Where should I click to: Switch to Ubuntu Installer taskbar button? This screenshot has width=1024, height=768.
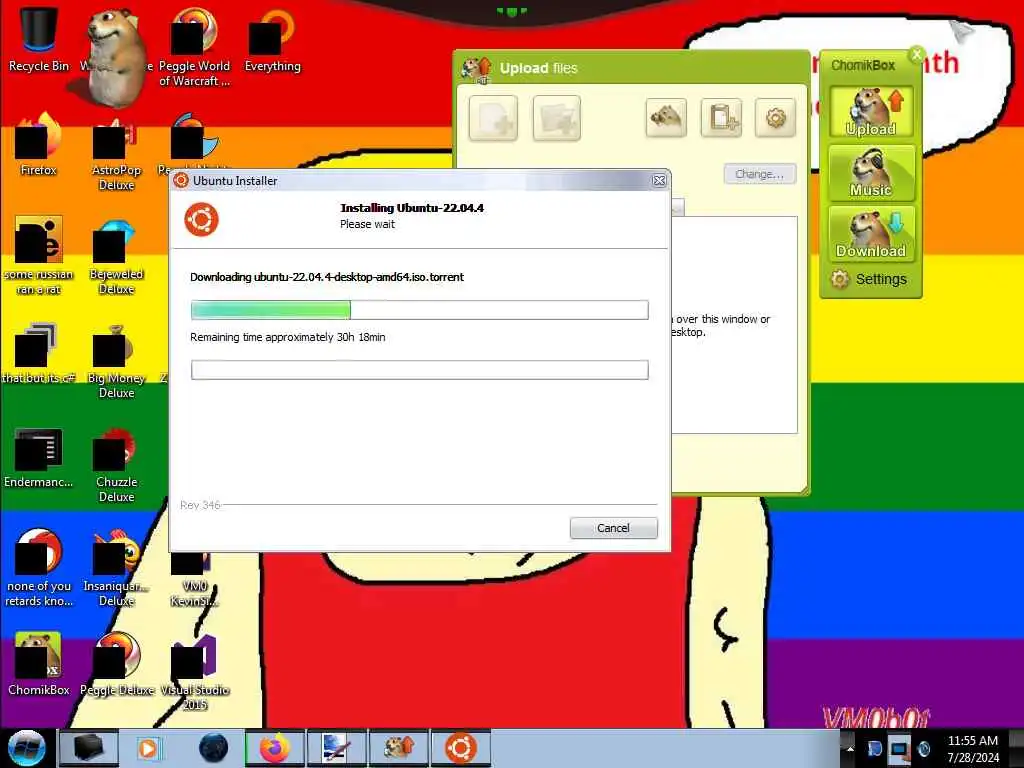click(461, 748)
